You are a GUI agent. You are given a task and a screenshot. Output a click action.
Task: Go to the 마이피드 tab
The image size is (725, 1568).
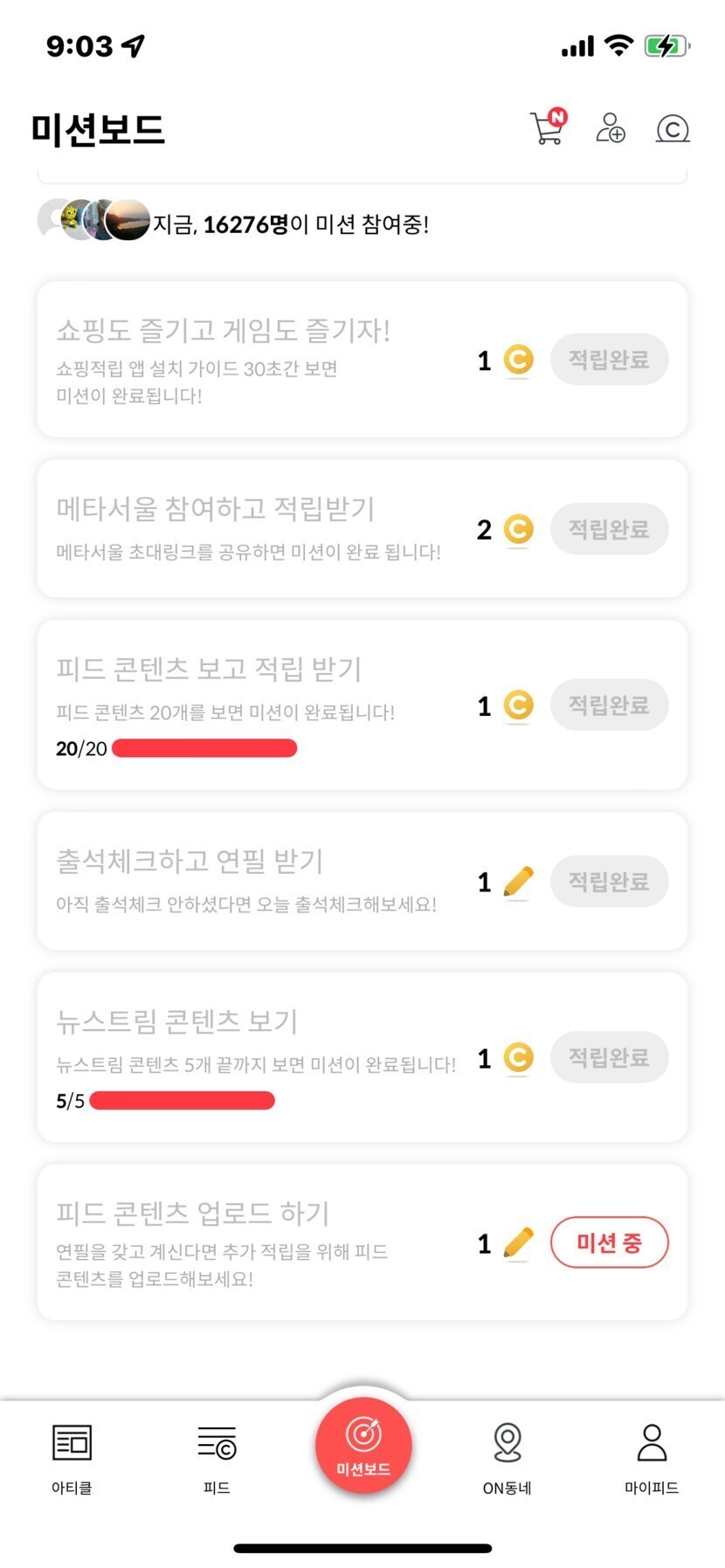point(652,1458)
